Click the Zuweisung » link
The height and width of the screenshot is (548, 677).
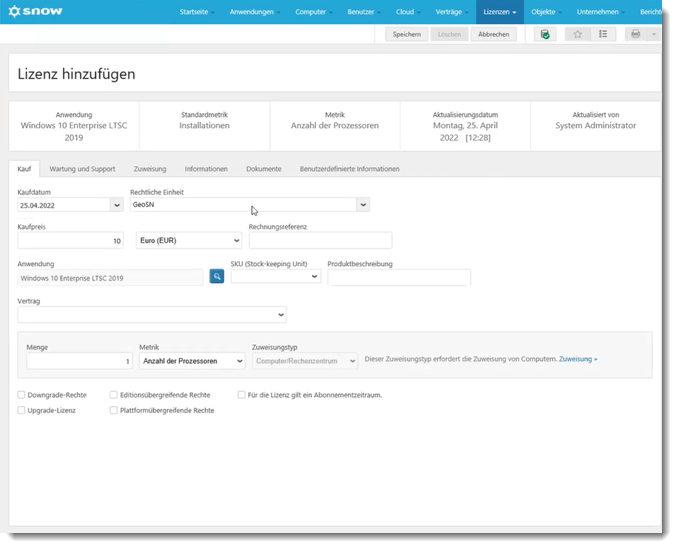pos(578,359)
